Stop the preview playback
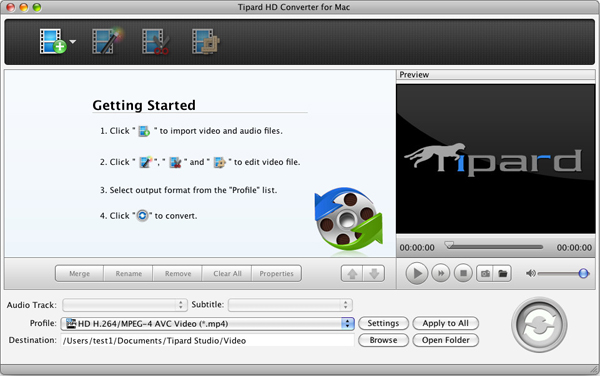 coord(463,273)
